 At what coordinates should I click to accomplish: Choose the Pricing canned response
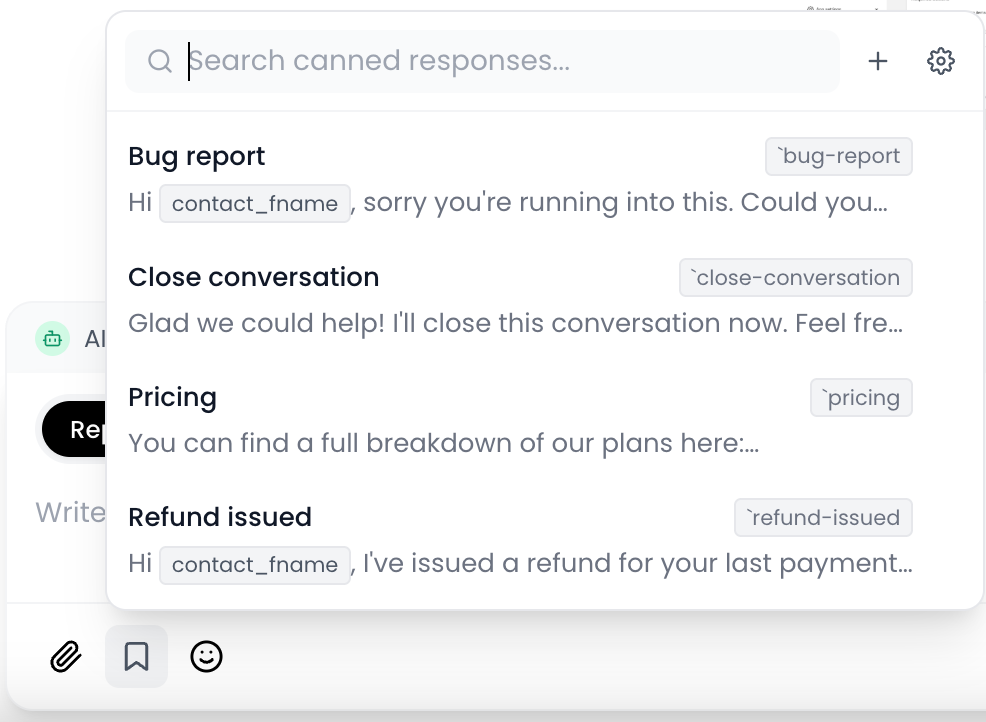[520, 420]
